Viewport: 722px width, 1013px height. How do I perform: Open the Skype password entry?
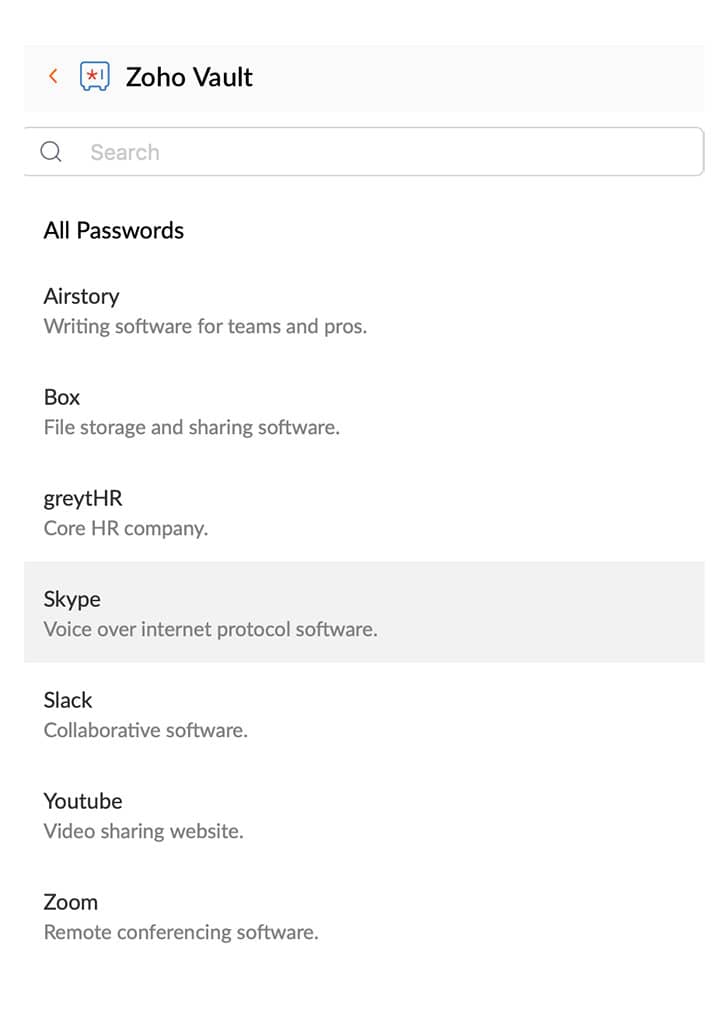[x=71, y=599]
